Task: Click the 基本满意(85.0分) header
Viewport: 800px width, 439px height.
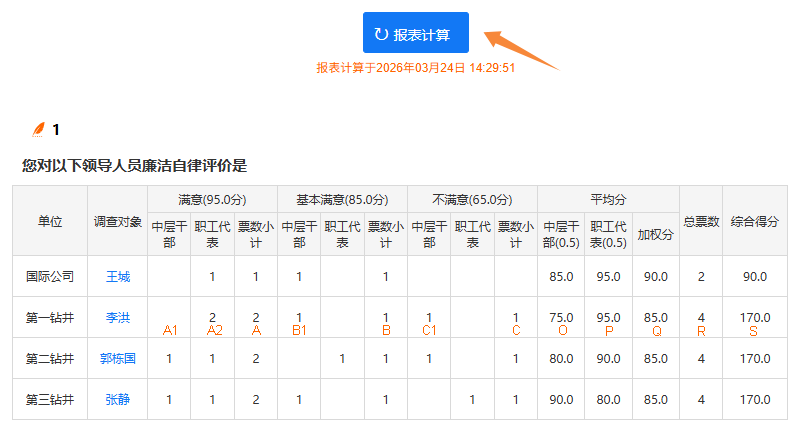Action: click(342, 200)
